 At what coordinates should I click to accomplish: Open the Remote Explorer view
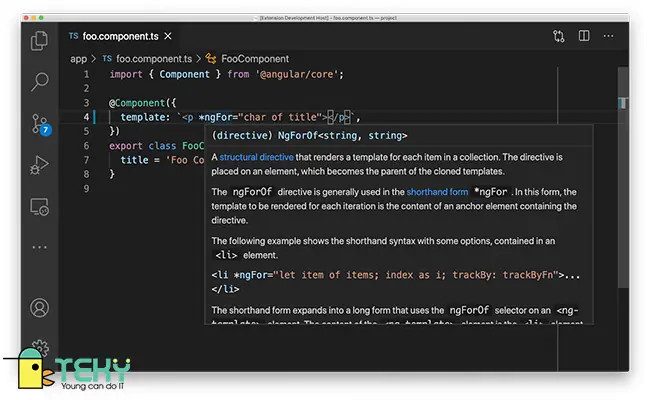coord(39,206)
